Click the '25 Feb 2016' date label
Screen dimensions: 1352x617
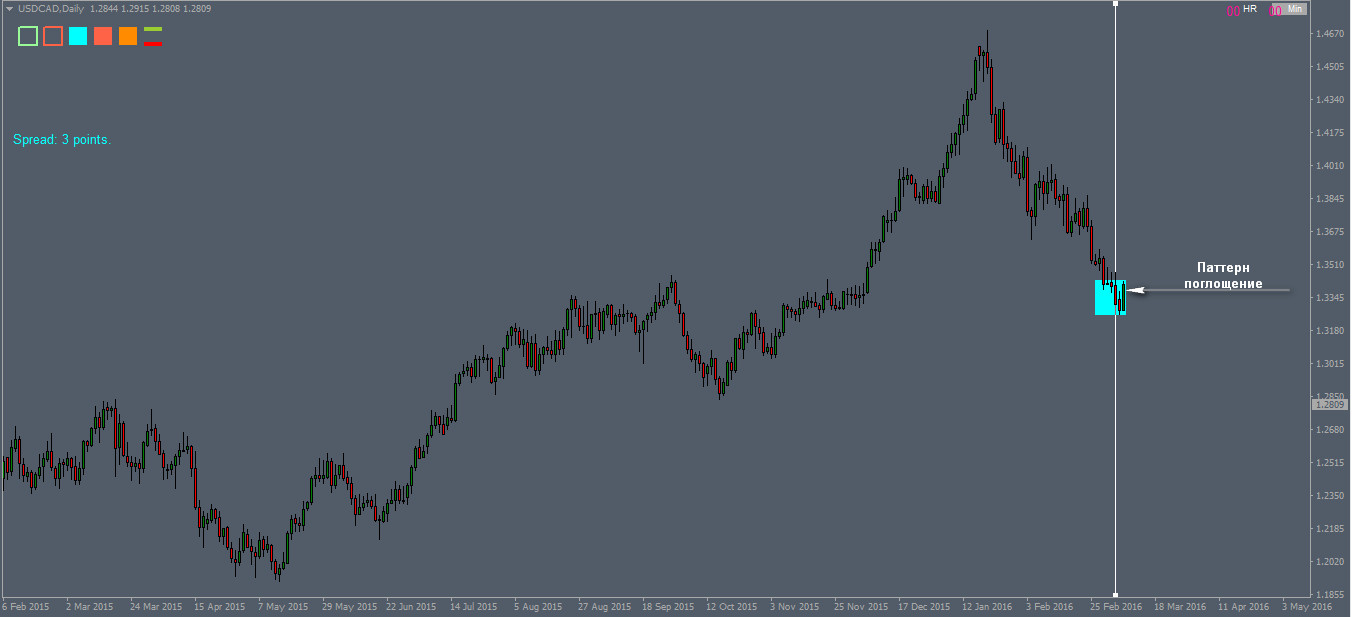[x=1116, y=607]
